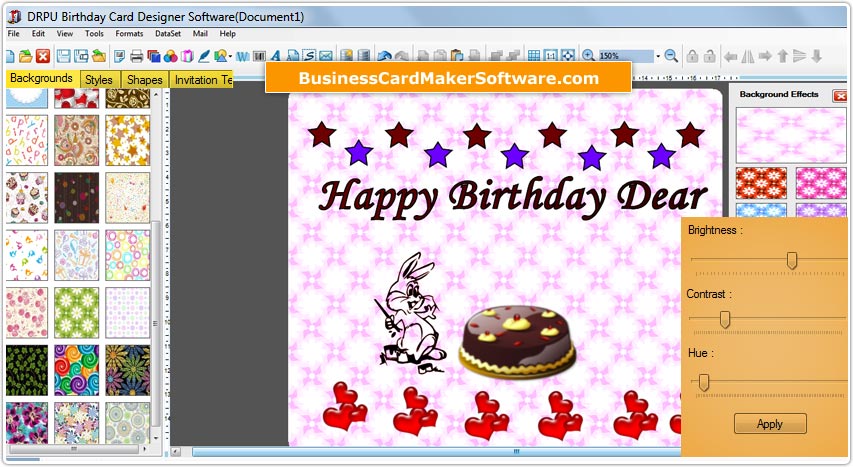The height and width of the screenshot is (467, 853).
Task: Click the Print icon in toolbar
Action: tap(137, 56)
